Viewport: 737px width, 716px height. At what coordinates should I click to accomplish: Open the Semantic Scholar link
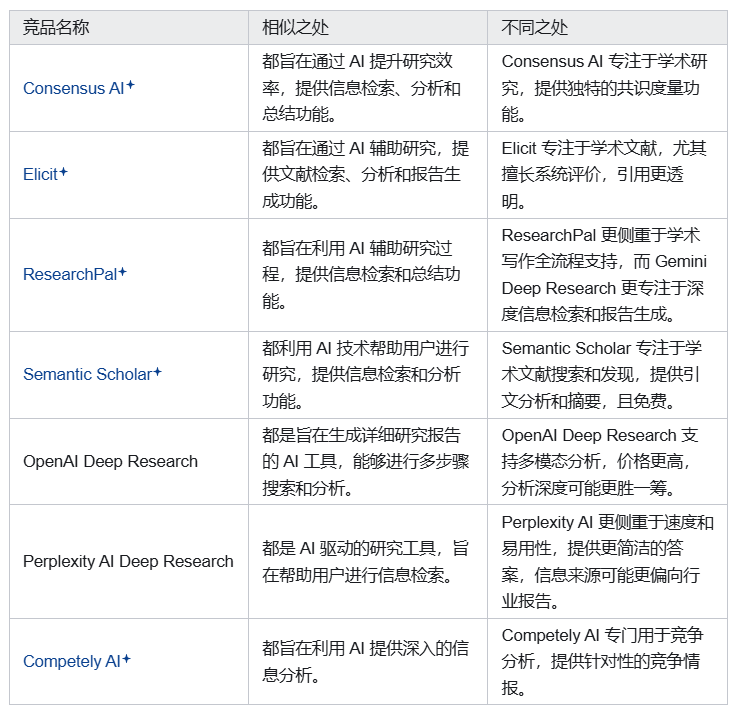[87, 374]
